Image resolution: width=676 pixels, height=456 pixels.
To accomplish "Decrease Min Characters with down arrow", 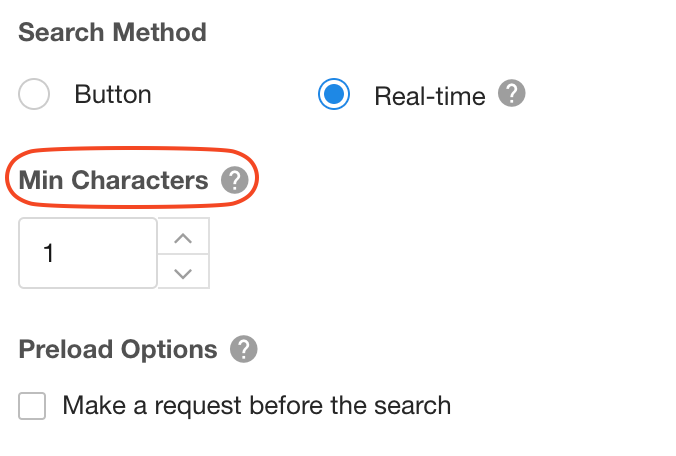I will pos(183,272).
